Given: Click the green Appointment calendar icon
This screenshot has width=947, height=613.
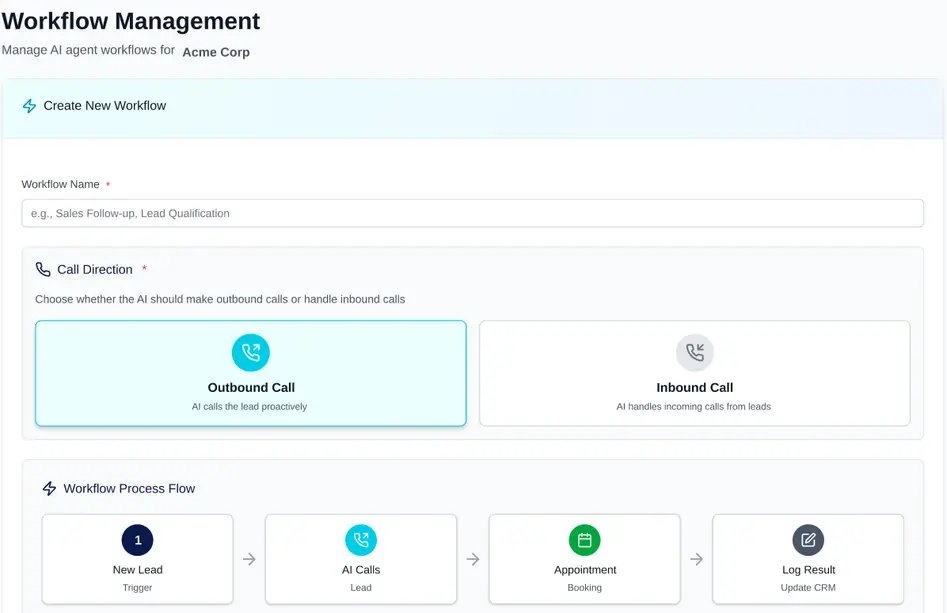Looking at the screenshot, I should pyautogui.click(x=585, y=540).
